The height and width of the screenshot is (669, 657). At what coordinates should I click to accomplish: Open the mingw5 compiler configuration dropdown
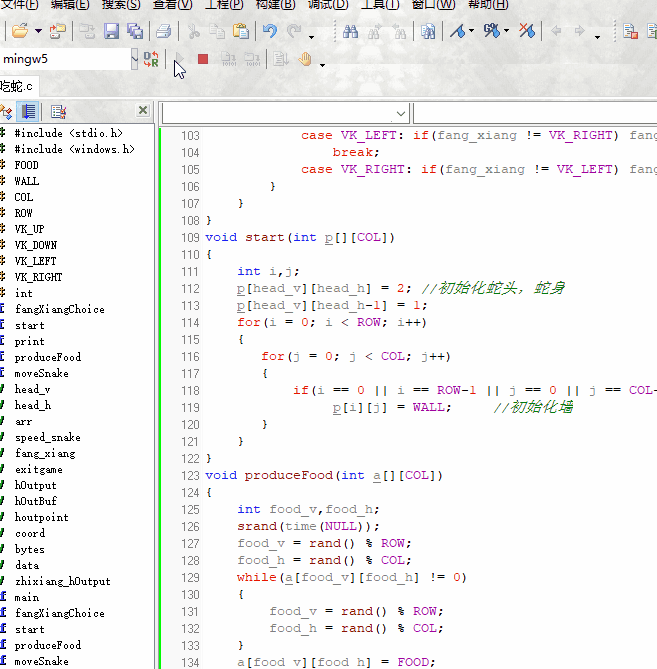(134, 59)
